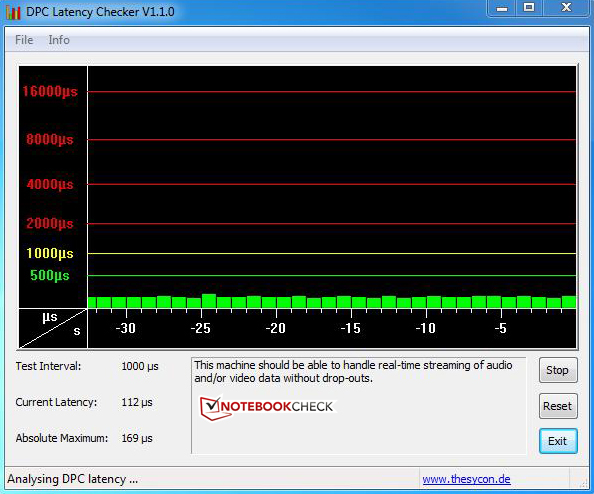
Task: Click the Exit button
Action: coord(558,441)
